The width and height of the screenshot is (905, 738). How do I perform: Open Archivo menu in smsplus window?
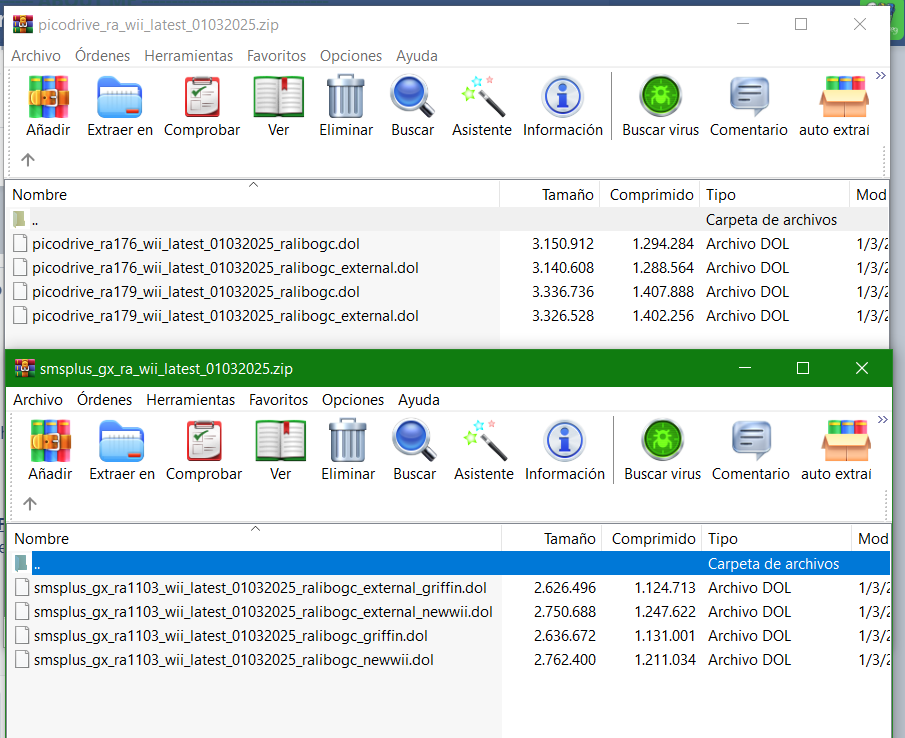[x=38, y=400]
